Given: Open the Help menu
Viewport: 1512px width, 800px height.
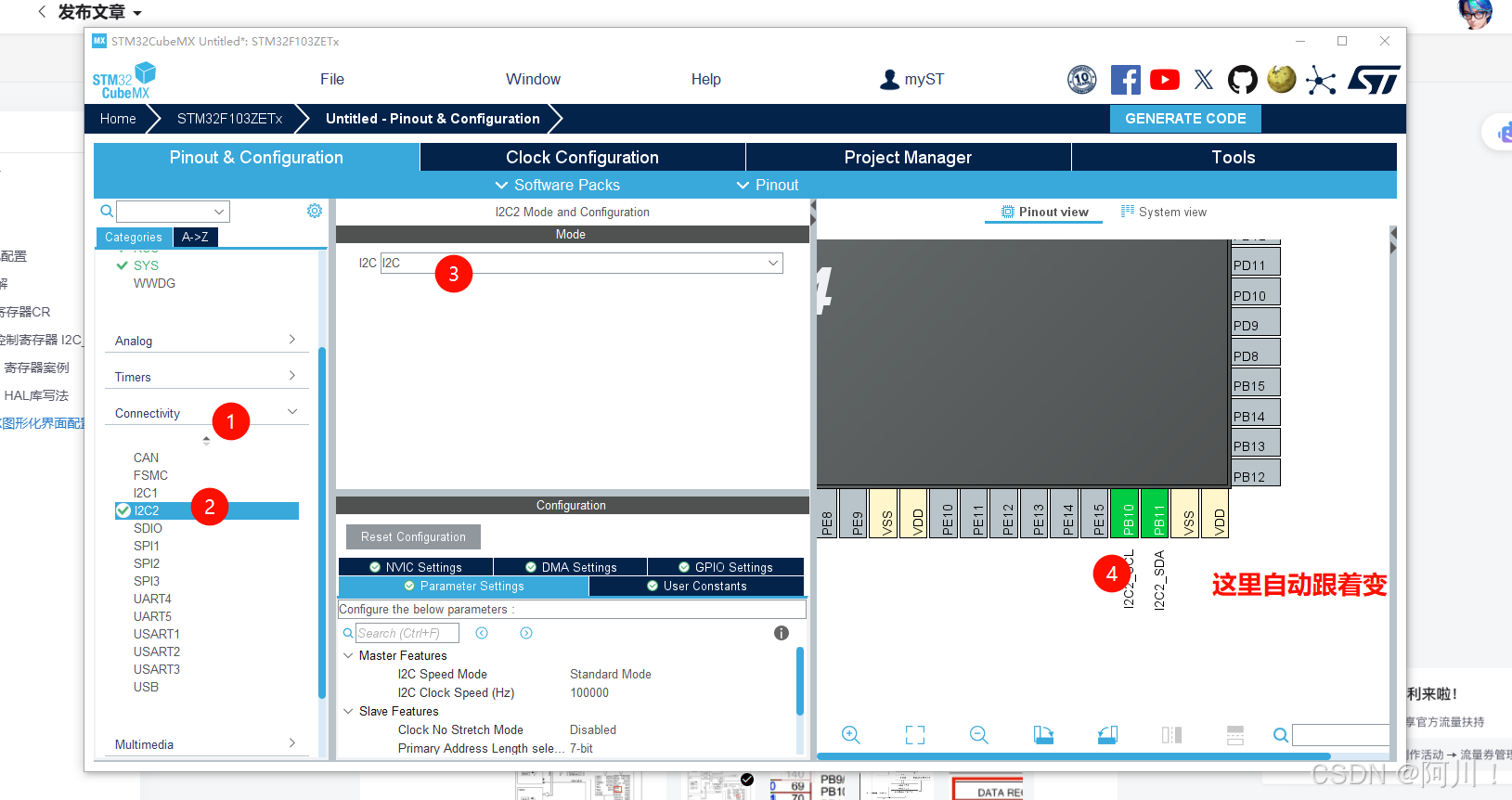Looking at the screenshot, I should [x=706, y=80].
